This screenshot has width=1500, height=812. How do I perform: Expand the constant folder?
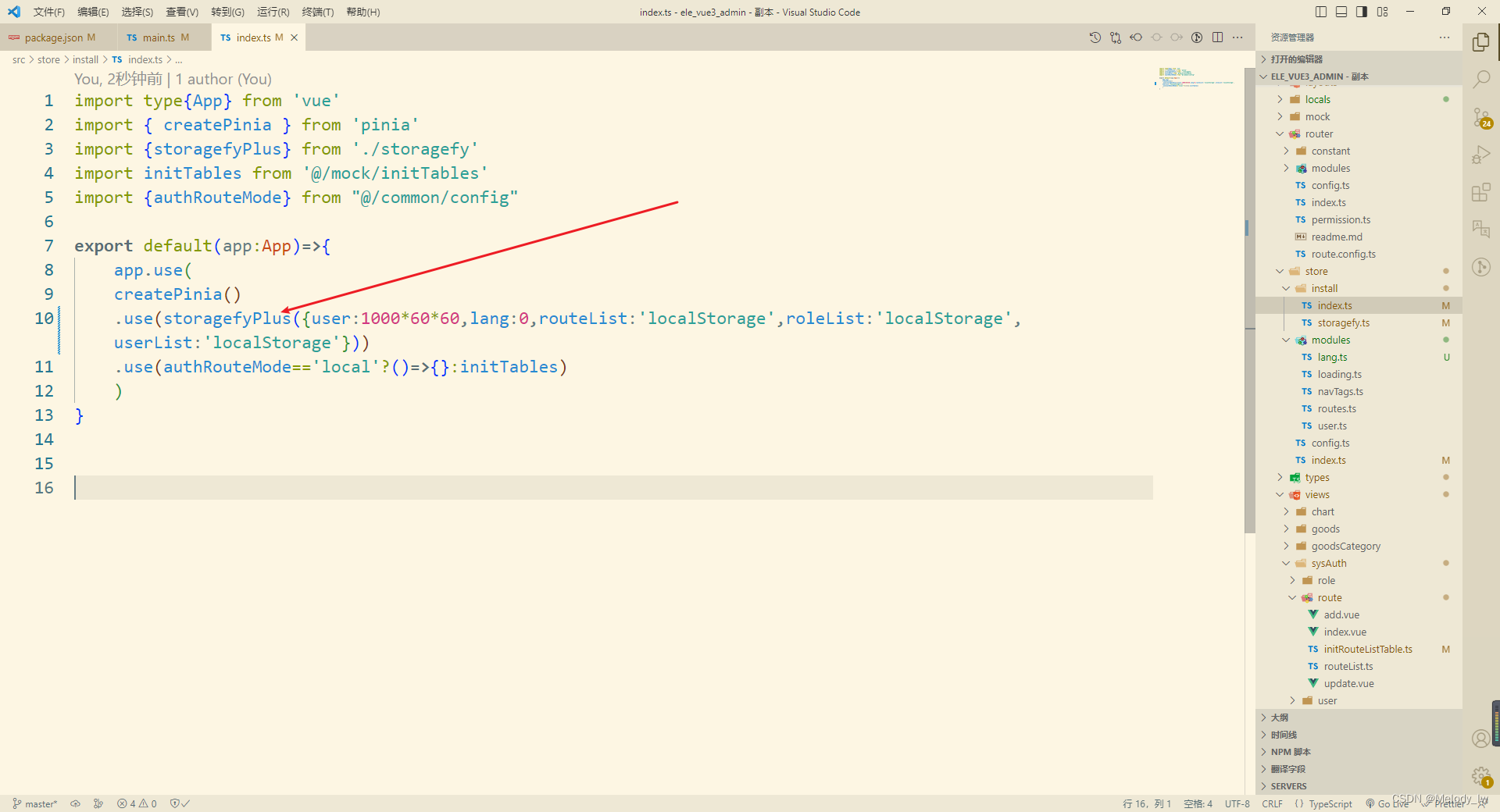click(x=1359, y=151)
